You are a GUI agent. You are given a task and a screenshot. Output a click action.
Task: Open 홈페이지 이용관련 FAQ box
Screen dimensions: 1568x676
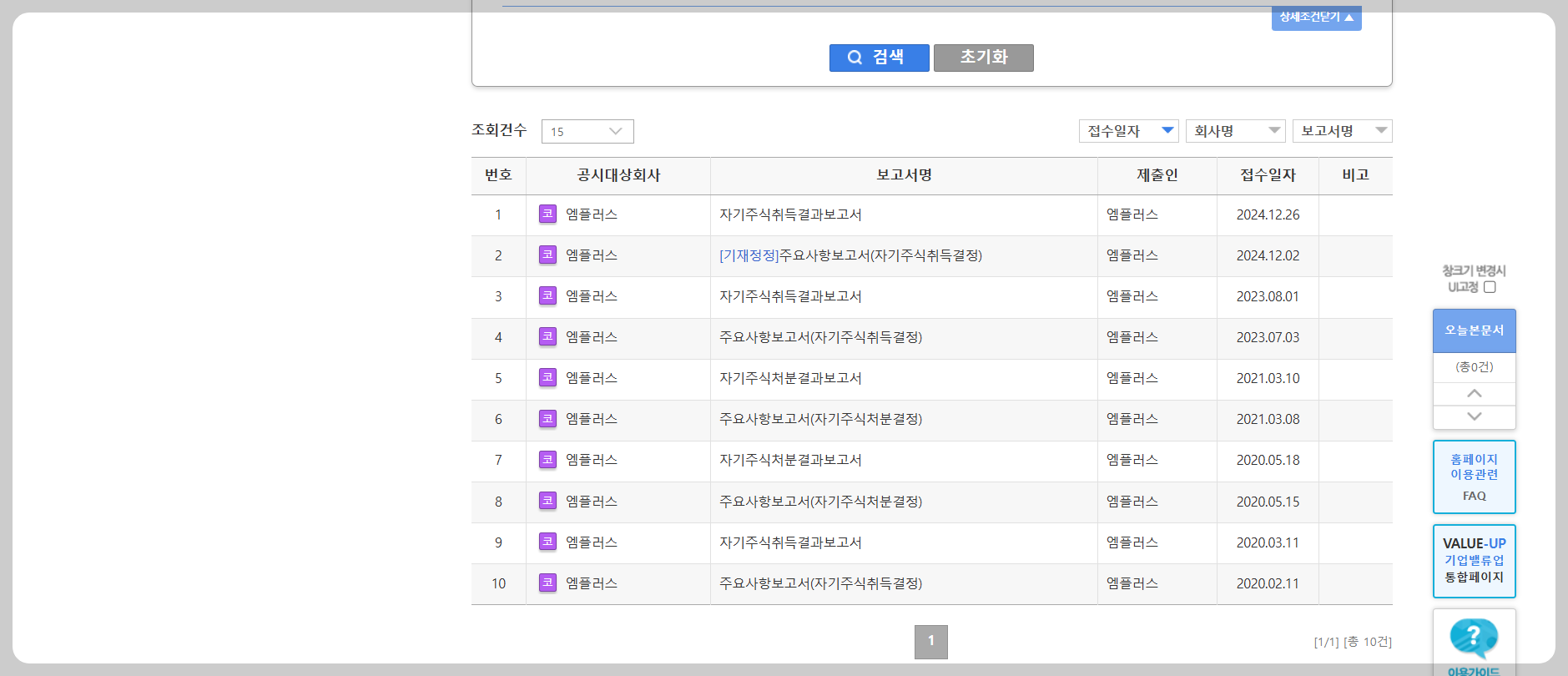(1474, 477)
